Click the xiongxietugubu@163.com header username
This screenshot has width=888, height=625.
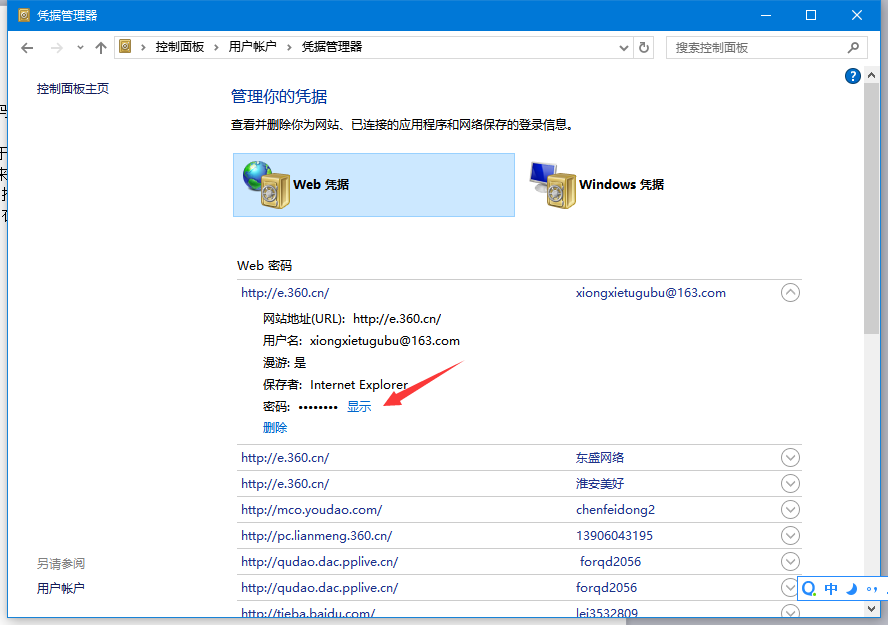[x=651, y=293]
